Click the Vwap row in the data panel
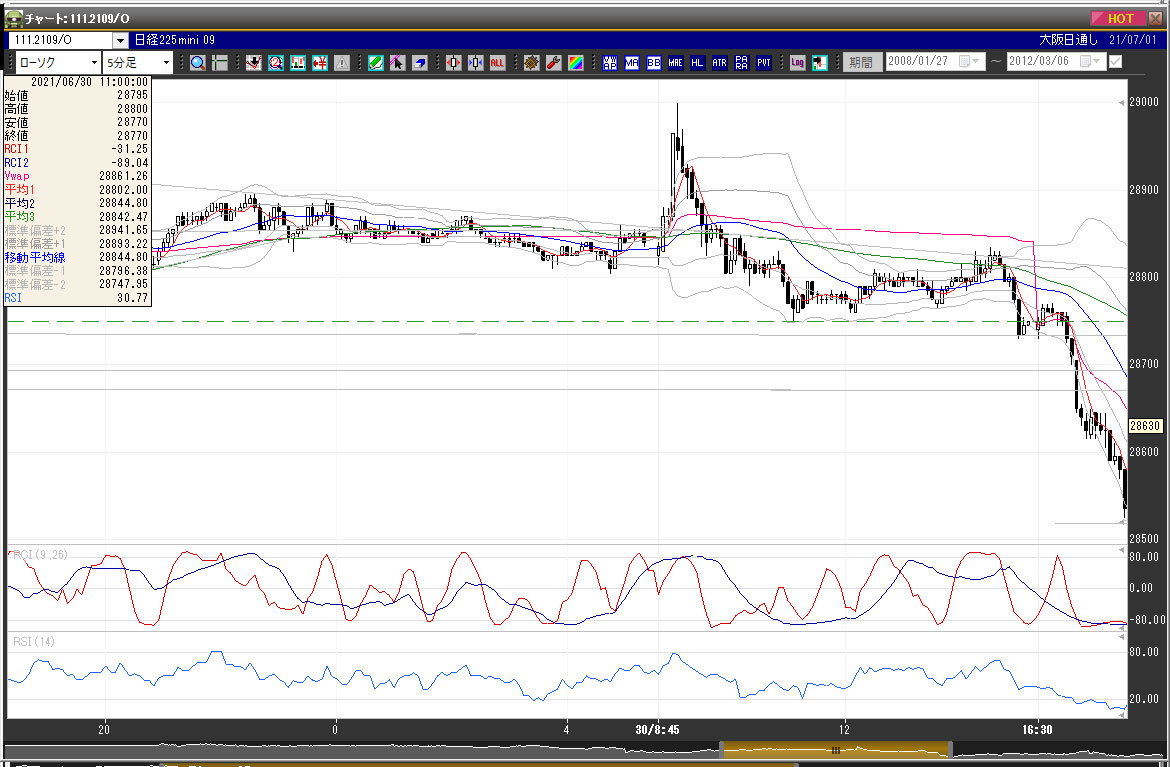 click(77, 176)
